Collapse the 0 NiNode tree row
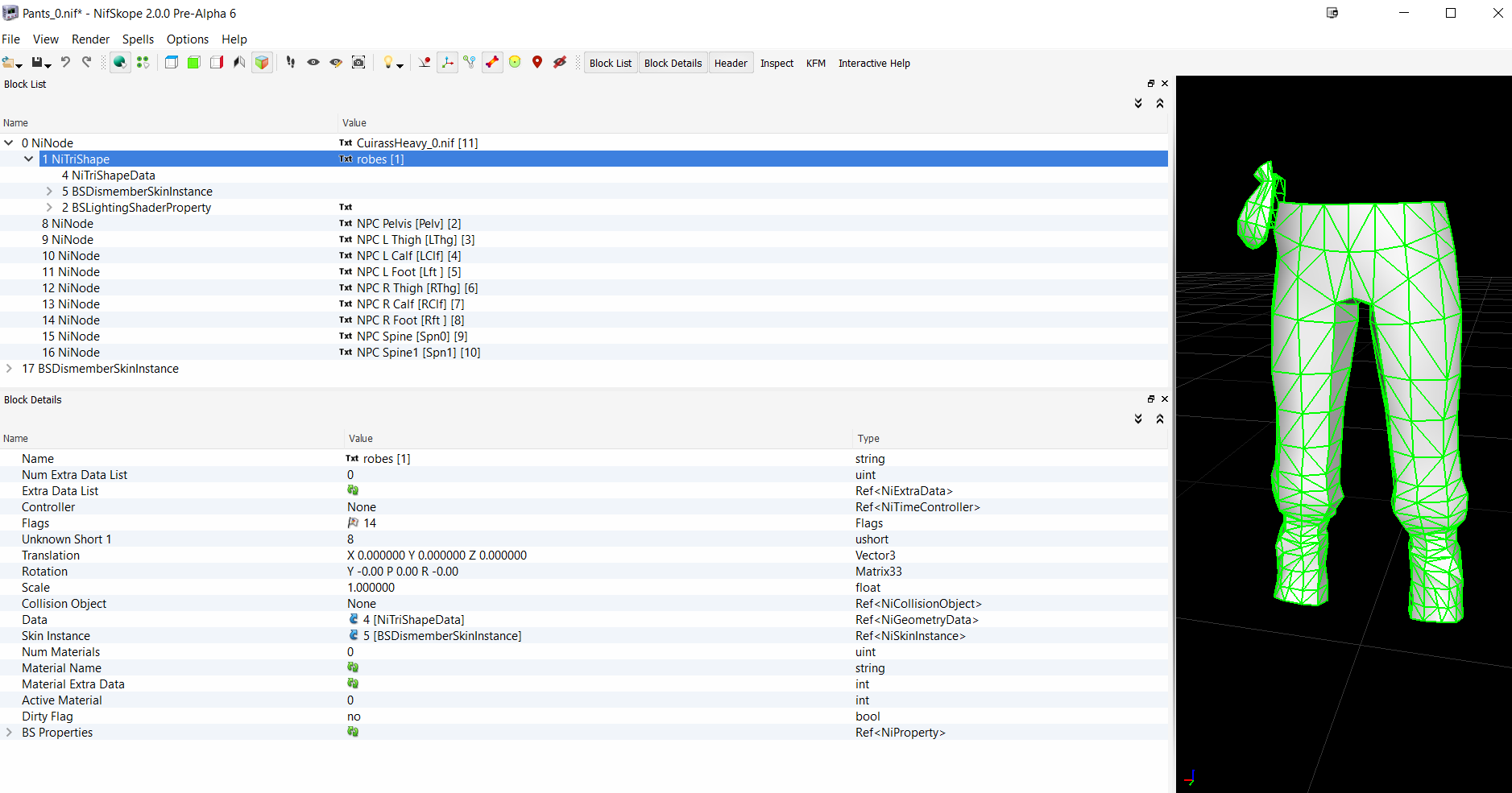 pyautogui.click(x=9, y=143)
